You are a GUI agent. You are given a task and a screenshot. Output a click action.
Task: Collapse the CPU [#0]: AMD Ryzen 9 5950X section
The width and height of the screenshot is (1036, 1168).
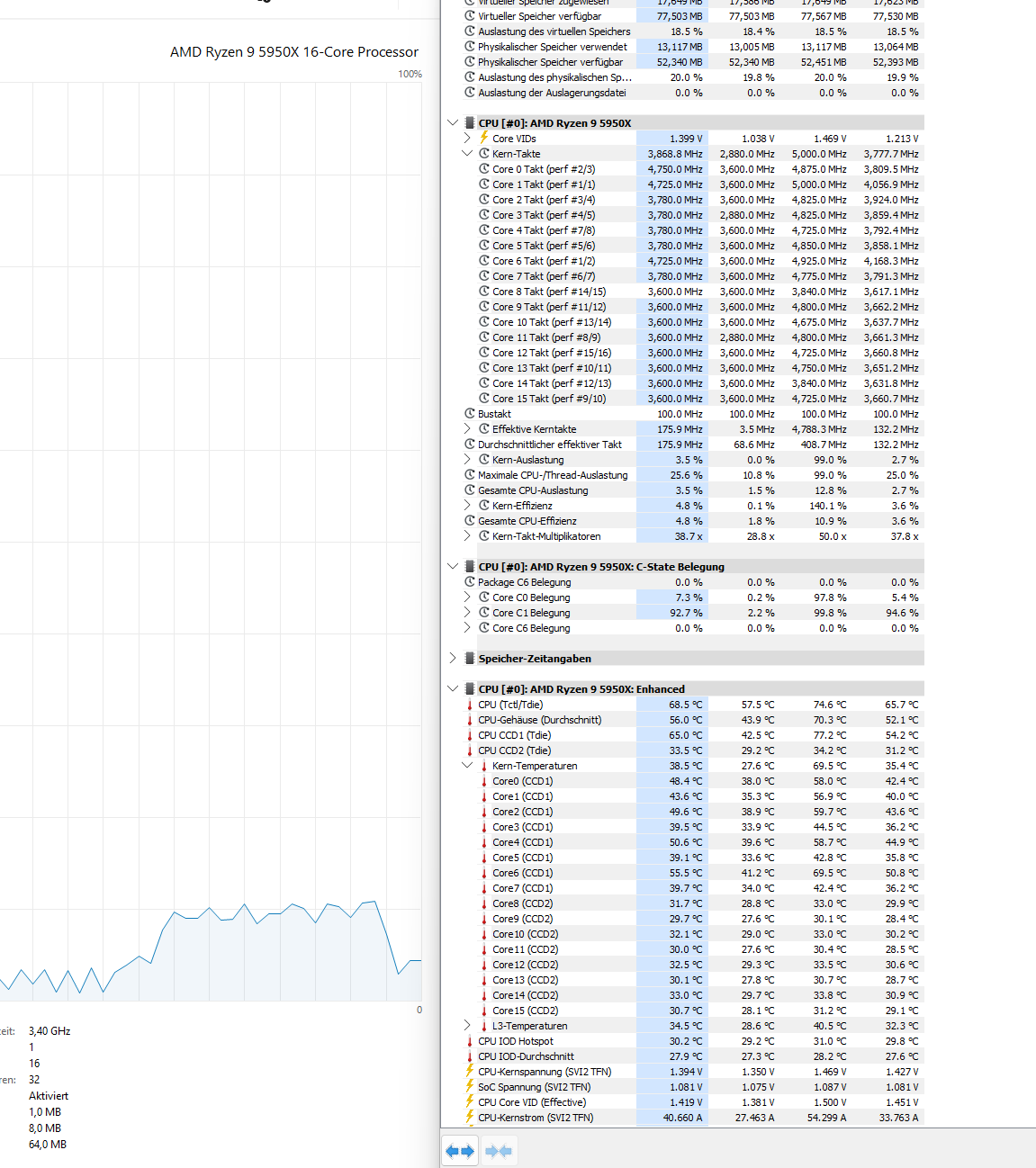[x=452, y=123]
